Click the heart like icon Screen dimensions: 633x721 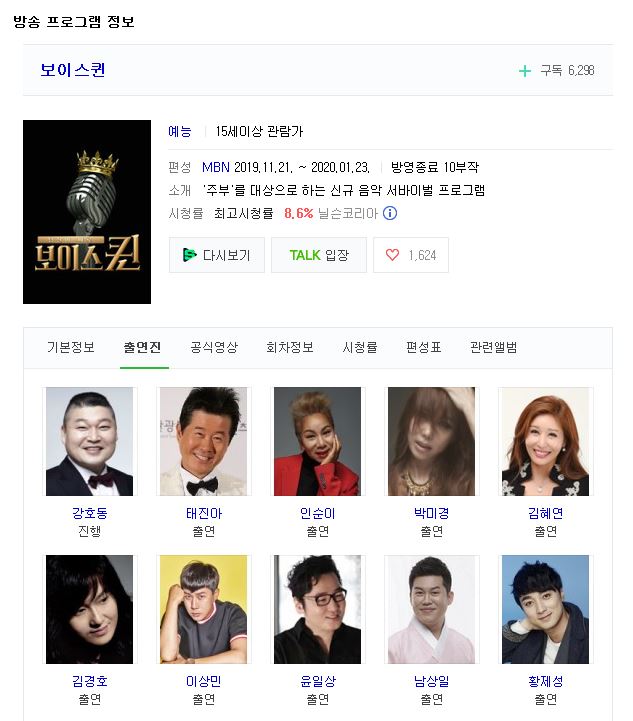392,255
